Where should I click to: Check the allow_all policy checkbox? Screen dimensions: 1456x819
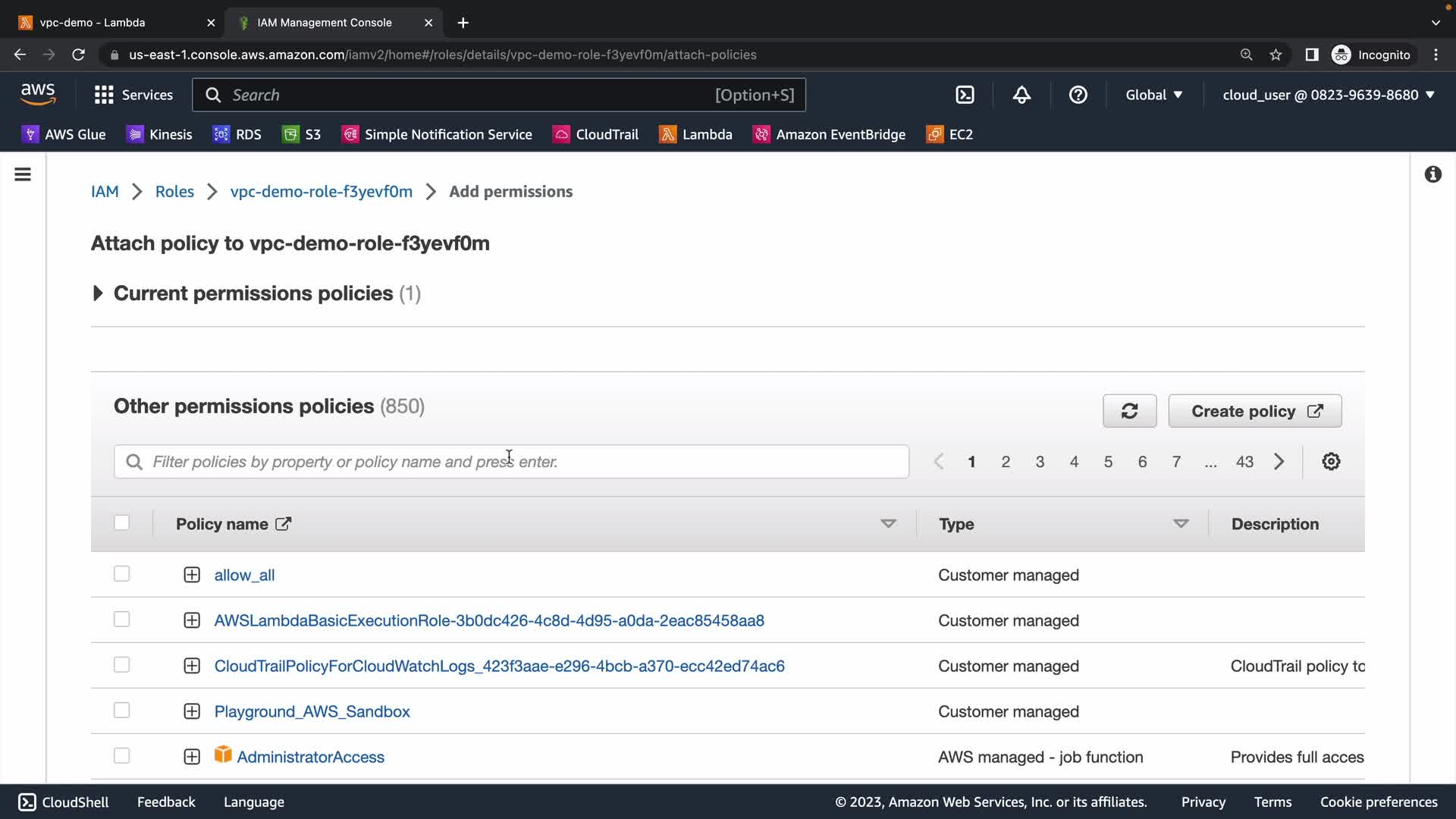[x=121, y=574]
